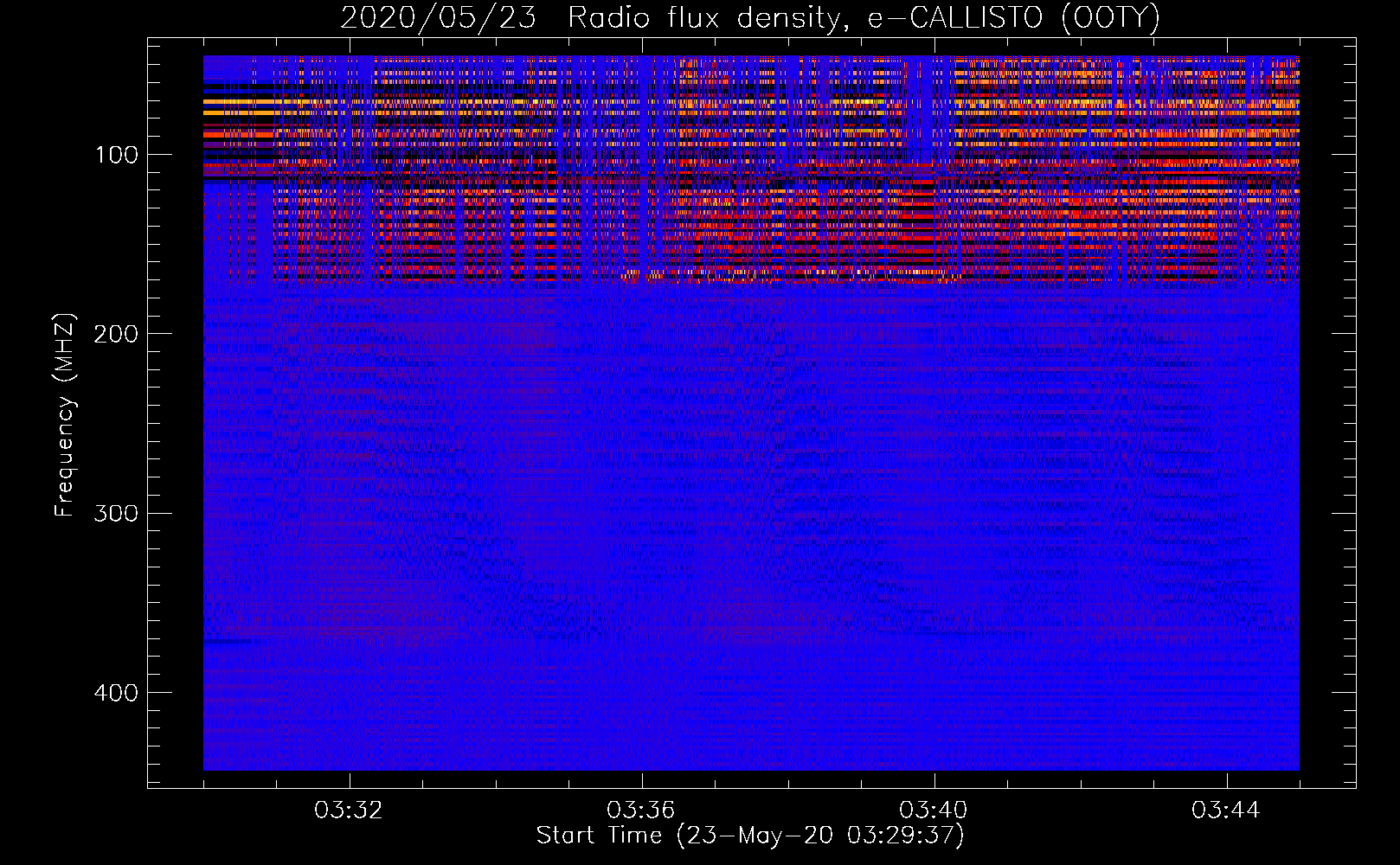
Task: Click the '400' frequency tick label
Action: [116, 693]
